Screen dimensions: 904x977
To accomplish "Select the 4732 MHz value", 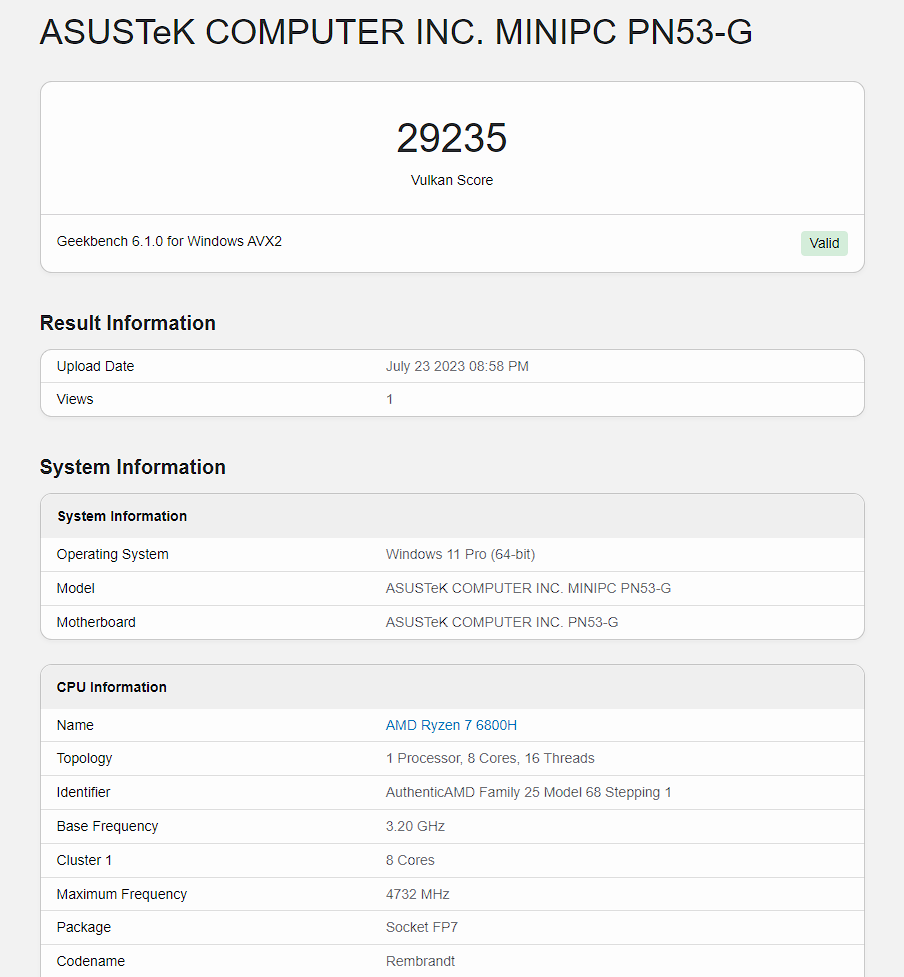I will pos(417,894).
